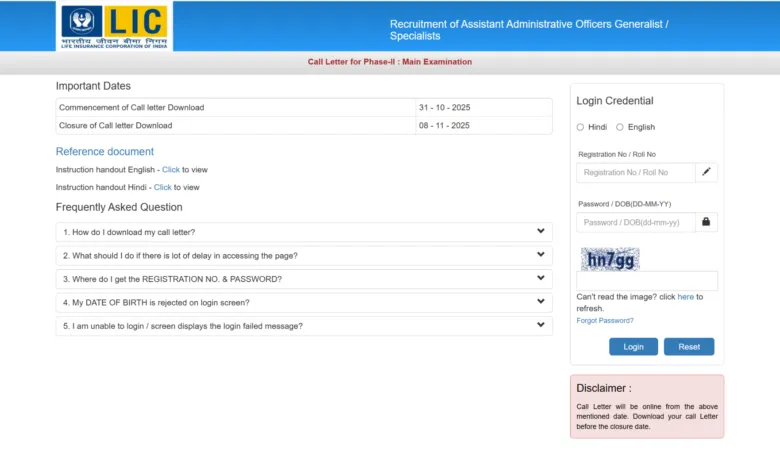Click the Reset button

[x=689, y=347]
